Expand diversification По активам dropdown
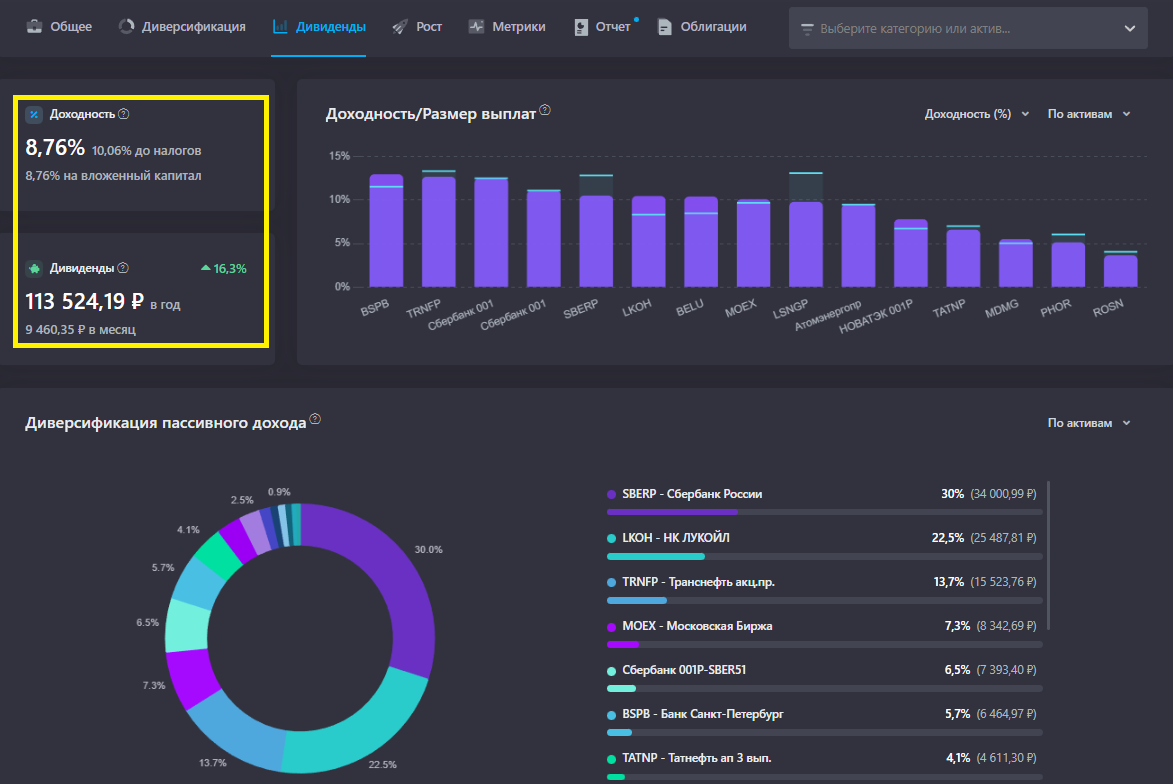1173x784 pixels. (1088, 423)
